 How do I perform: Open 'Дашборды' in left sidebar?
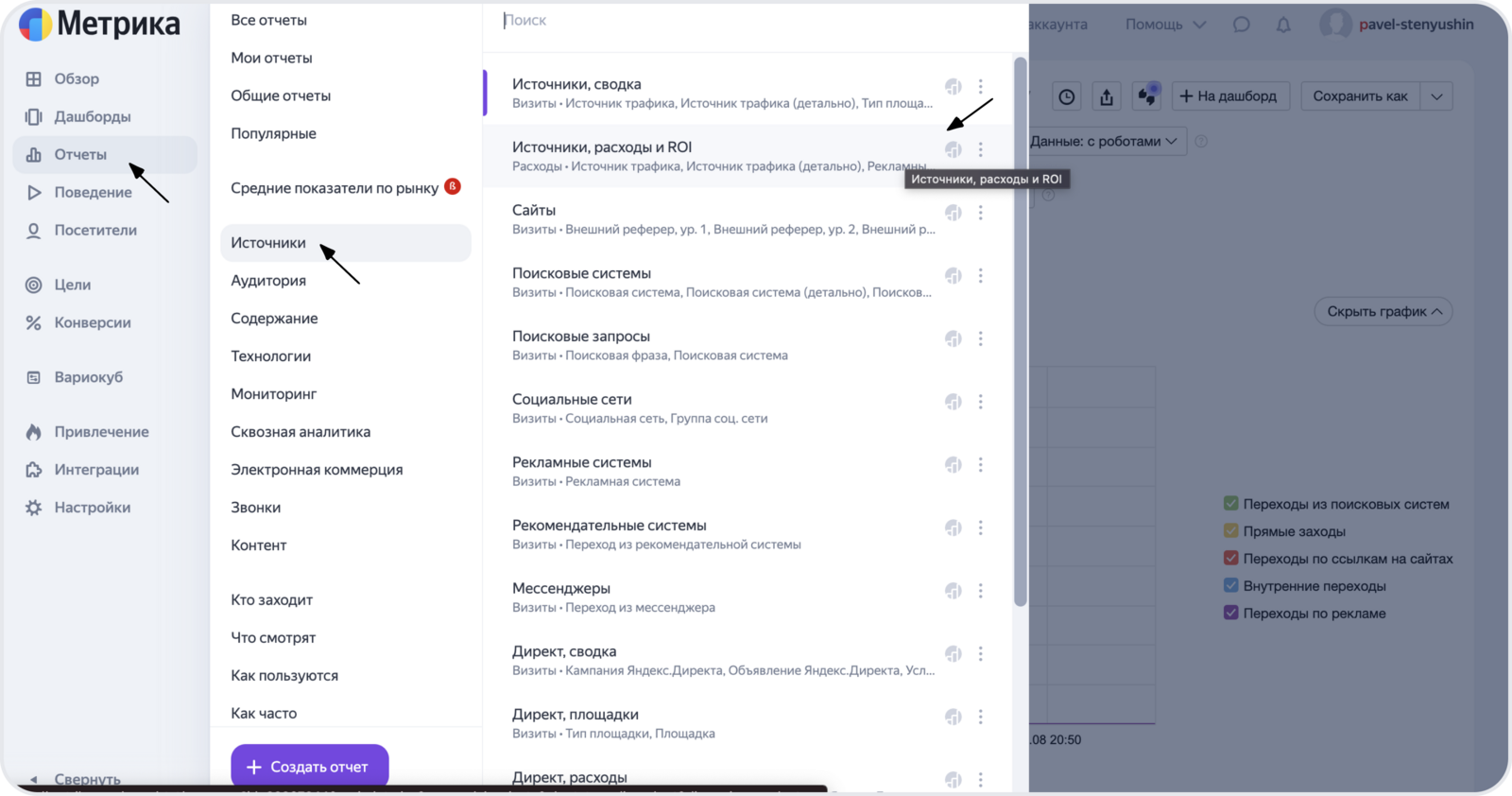[x=93, y=117]
